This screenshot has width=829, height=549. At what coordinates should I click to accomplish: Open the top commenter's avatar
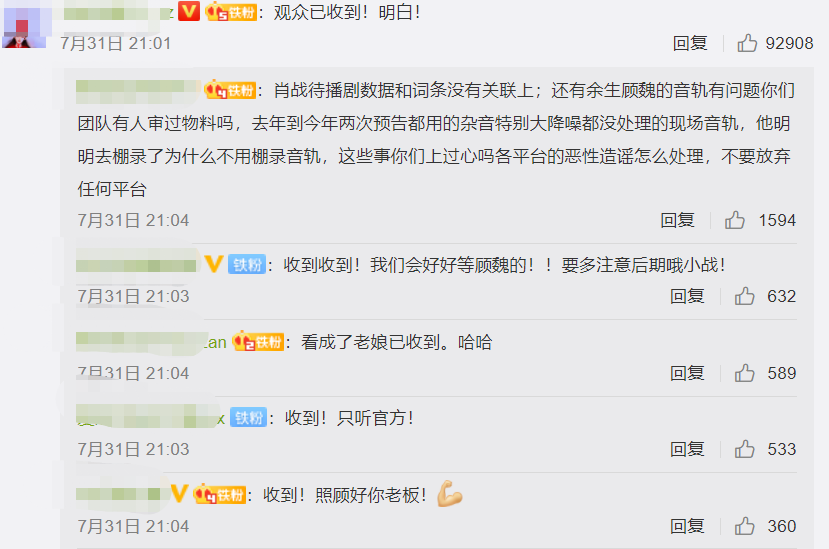(x=25, y=24)
